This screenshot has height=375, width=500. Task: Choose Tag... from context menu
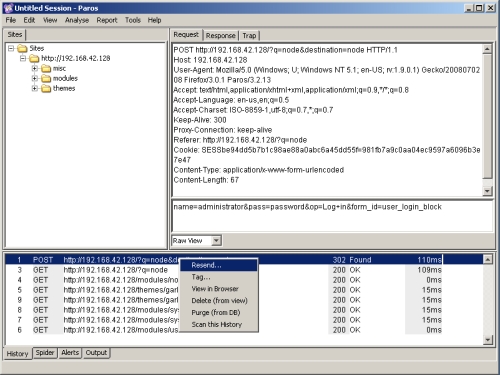click(219, 277)
